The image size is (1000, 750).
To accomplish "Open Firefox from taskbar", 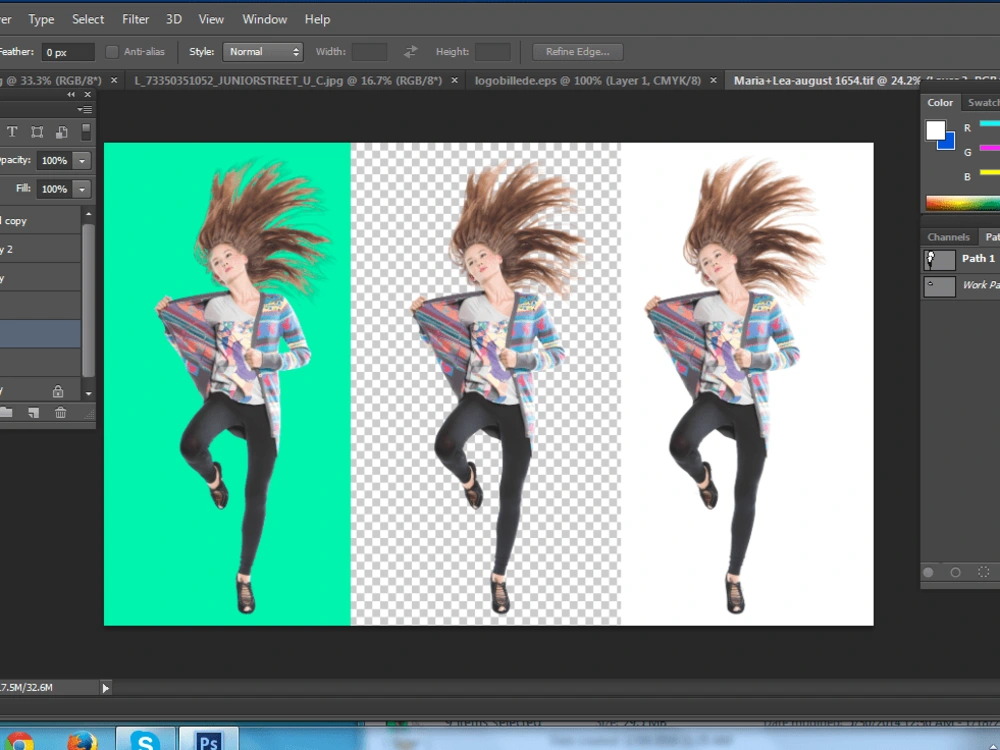I will pyautogui.click(x=82, y=740).
